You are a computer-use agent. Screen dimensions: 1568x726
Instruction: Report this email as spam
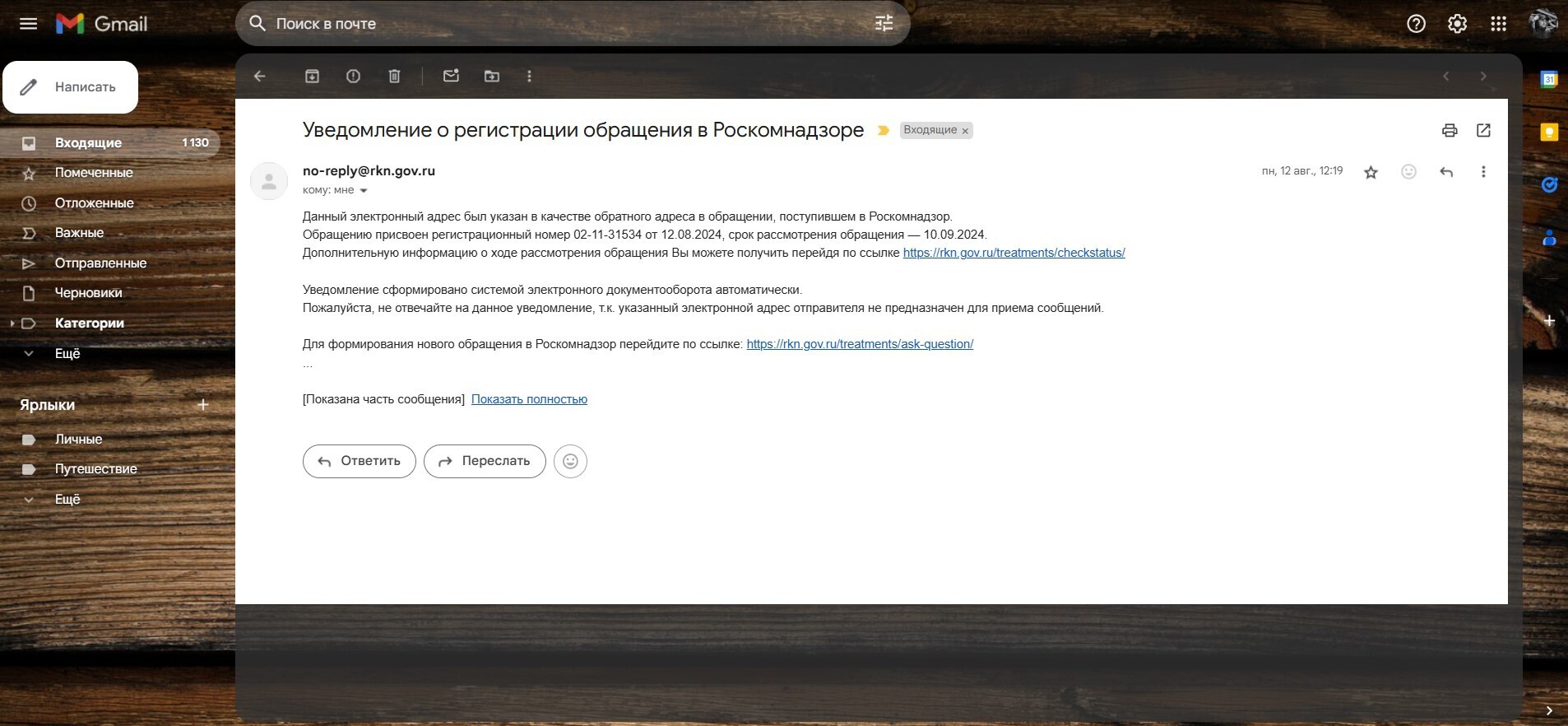coord(353,77)
